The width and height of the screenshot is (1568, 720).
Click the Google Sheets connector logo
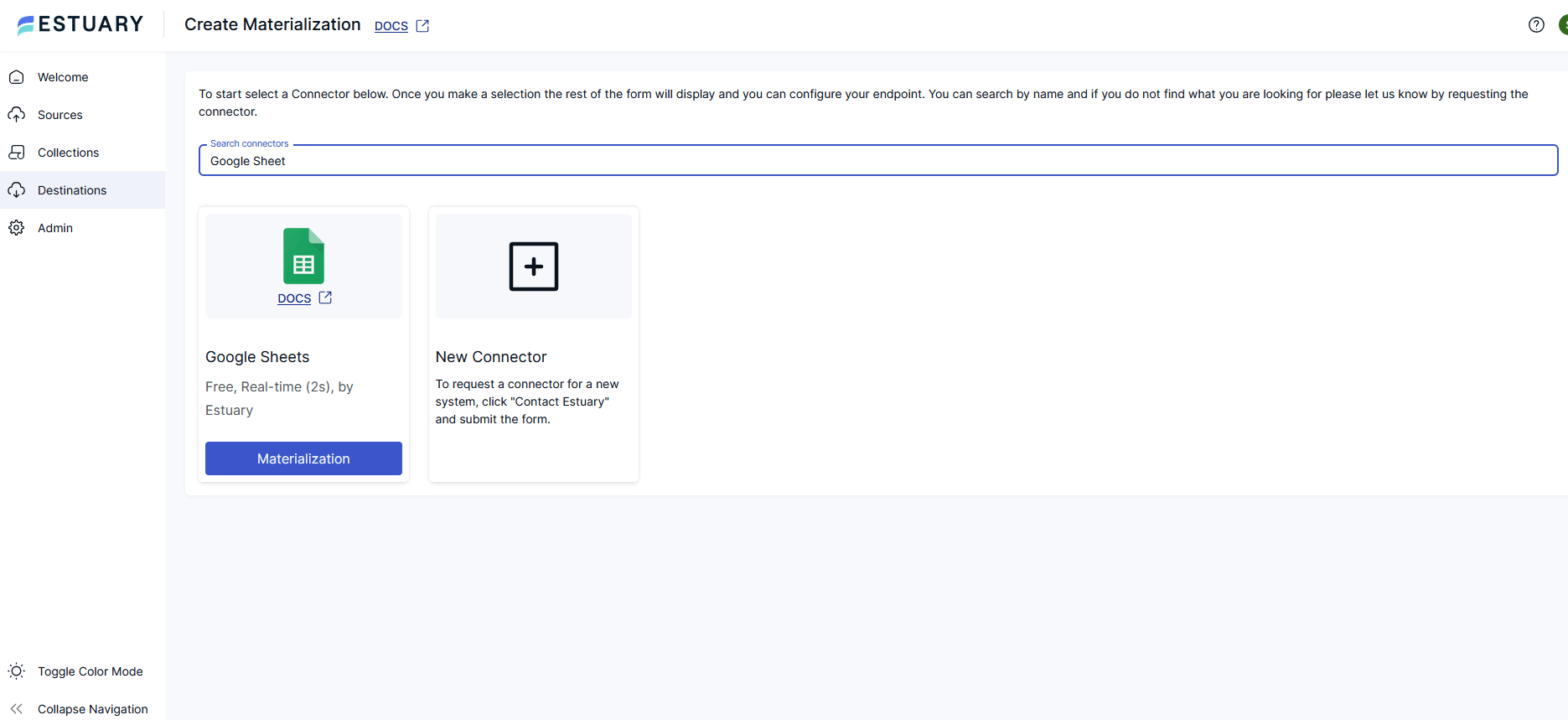[303, 256]
